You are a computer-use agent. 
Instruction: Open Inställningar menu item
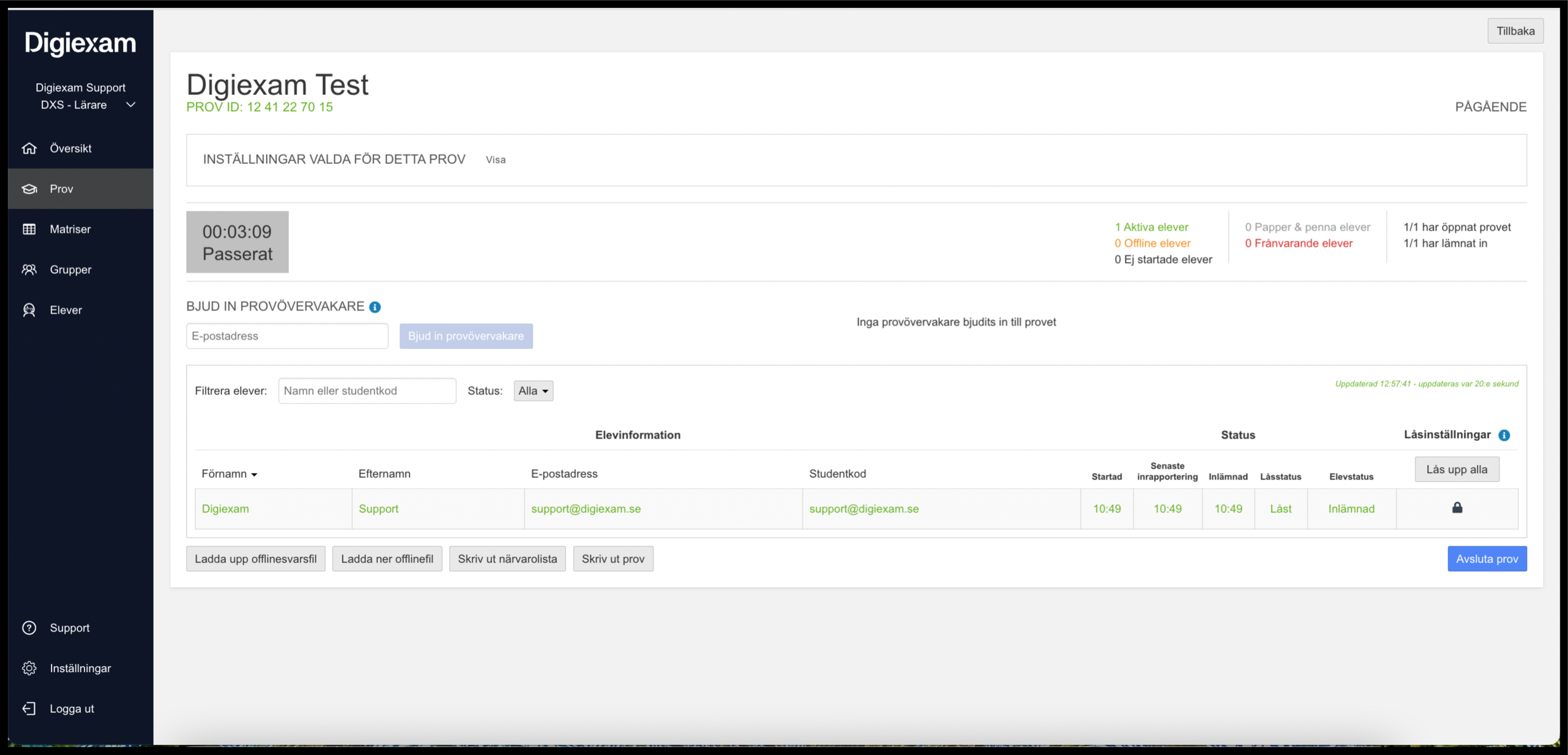80,668
